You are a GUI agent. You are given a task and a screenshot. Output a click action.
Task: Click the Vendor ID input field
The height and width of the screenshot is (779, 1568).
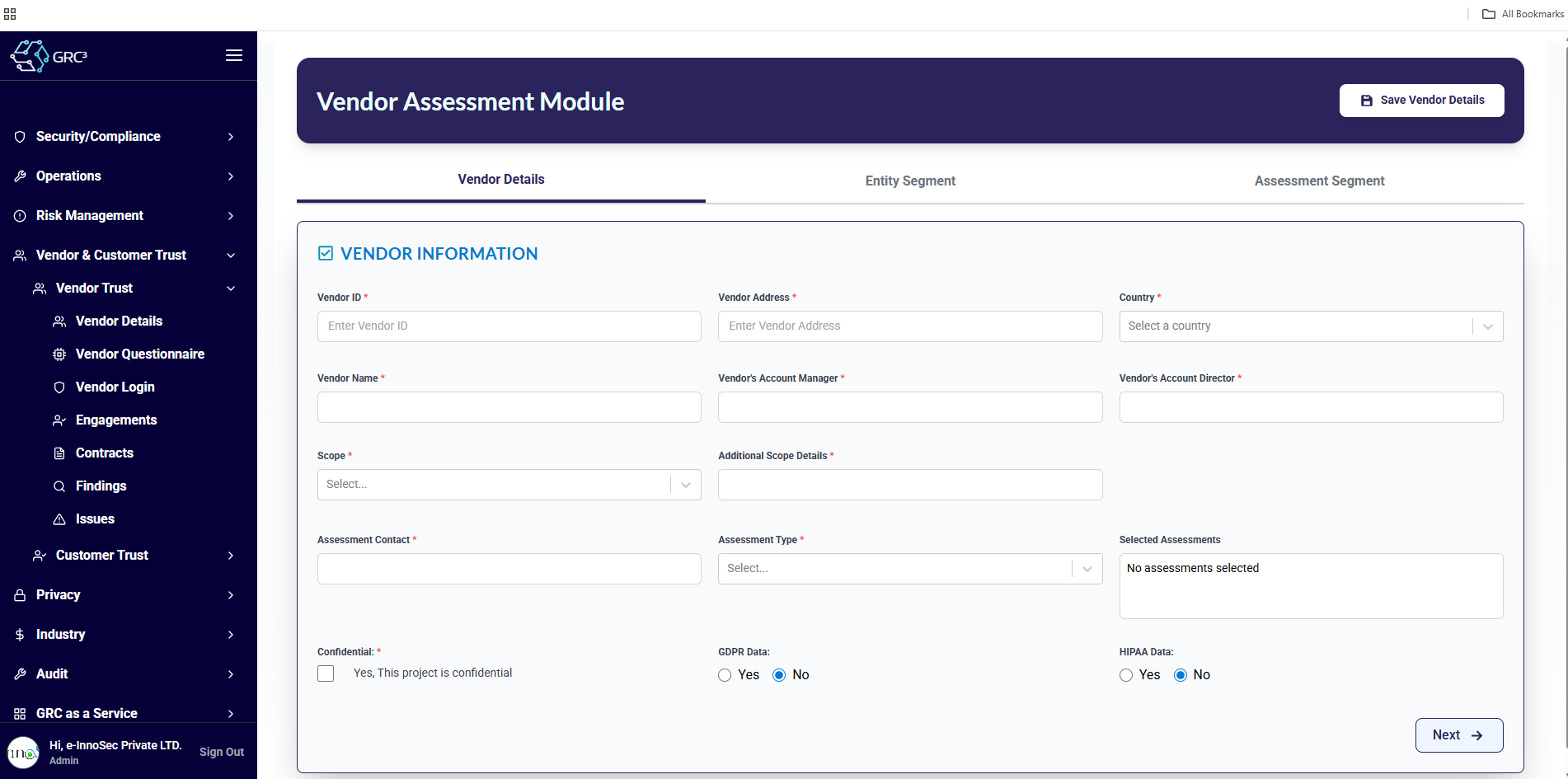click(x=509, y=326)
